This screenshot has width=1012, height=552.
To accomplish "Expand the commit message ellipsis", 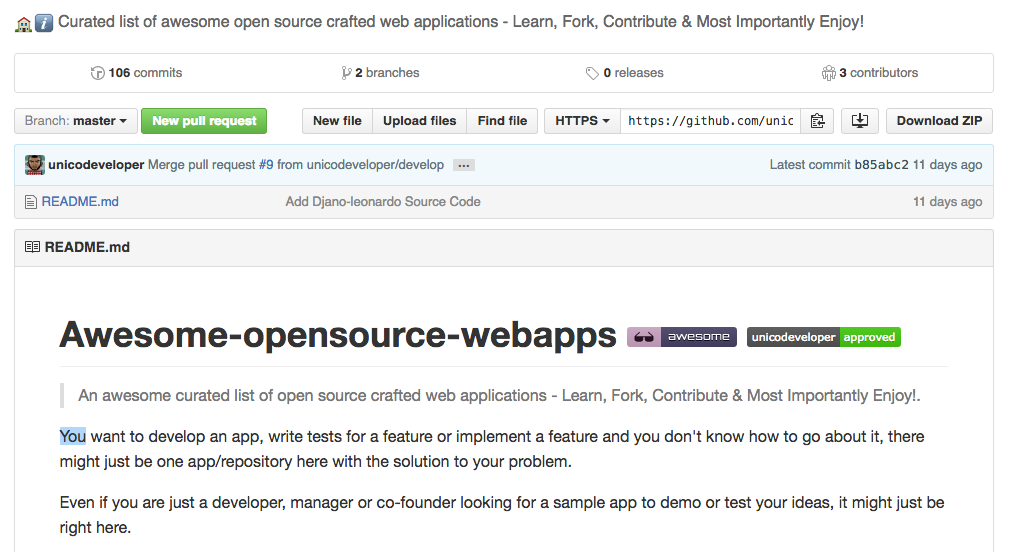I will coord(463,165).
